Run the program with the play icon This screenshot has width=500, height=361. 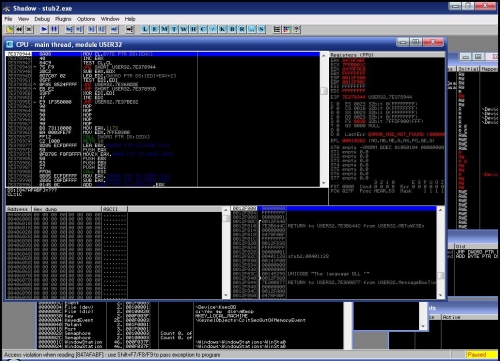pos(44,29)
